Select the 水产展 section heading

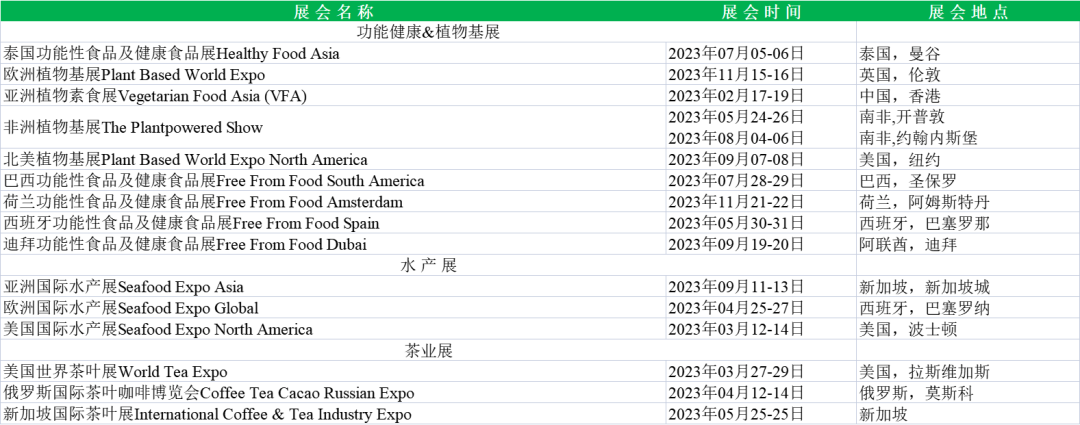(428, 266)
